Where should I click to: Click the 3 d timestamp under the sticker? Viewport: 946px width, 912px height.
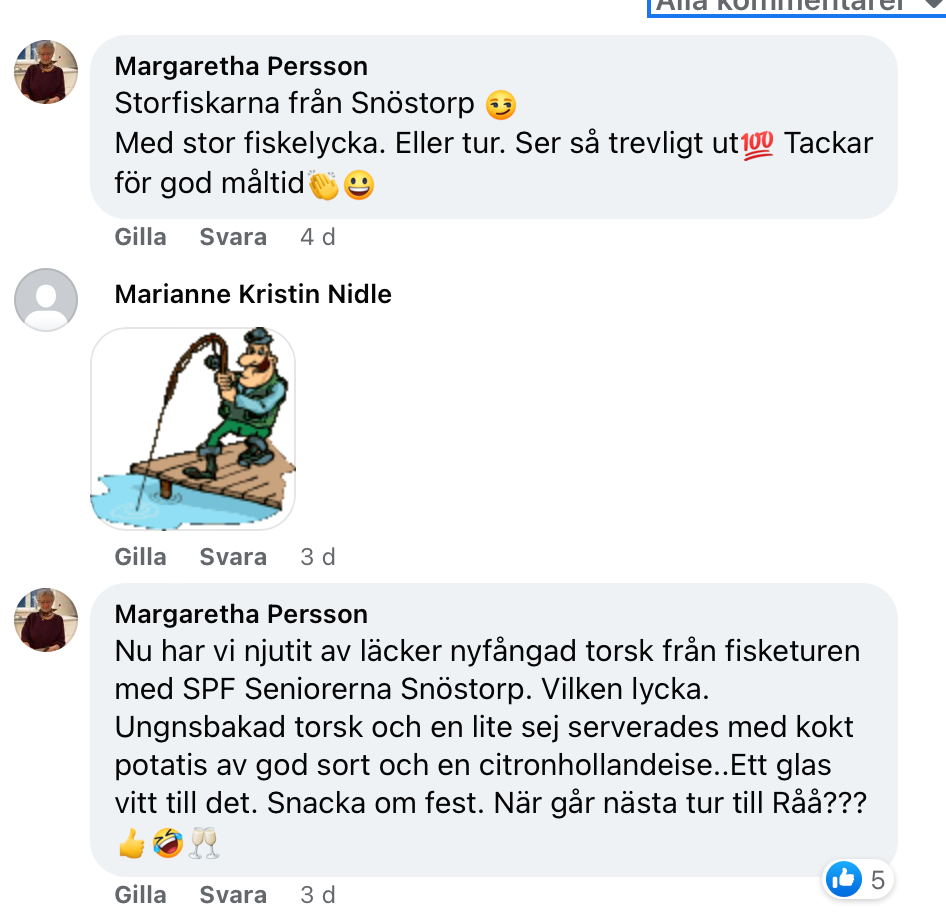pos(318,557)
